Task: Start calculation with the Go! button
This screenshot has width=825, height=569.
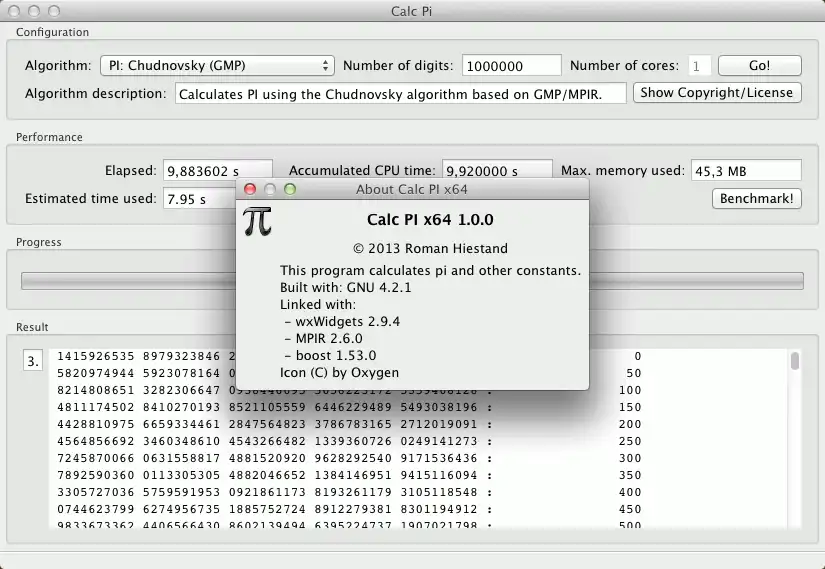Action: (759, 66)
